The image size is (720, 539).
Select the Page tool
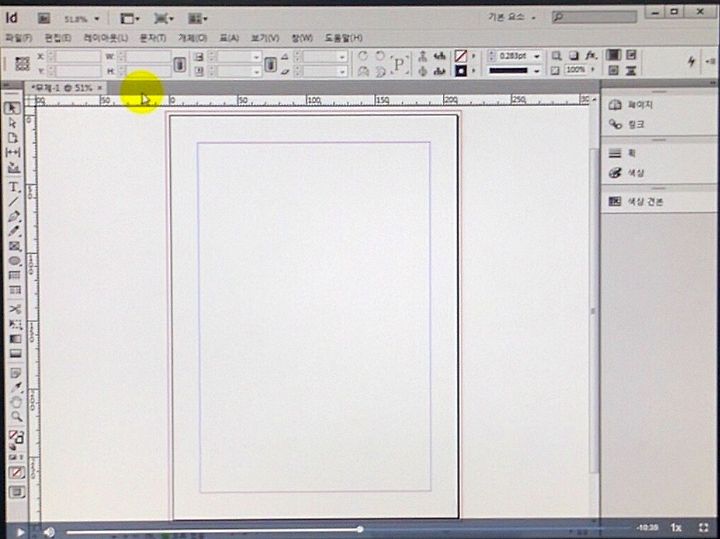13,138
